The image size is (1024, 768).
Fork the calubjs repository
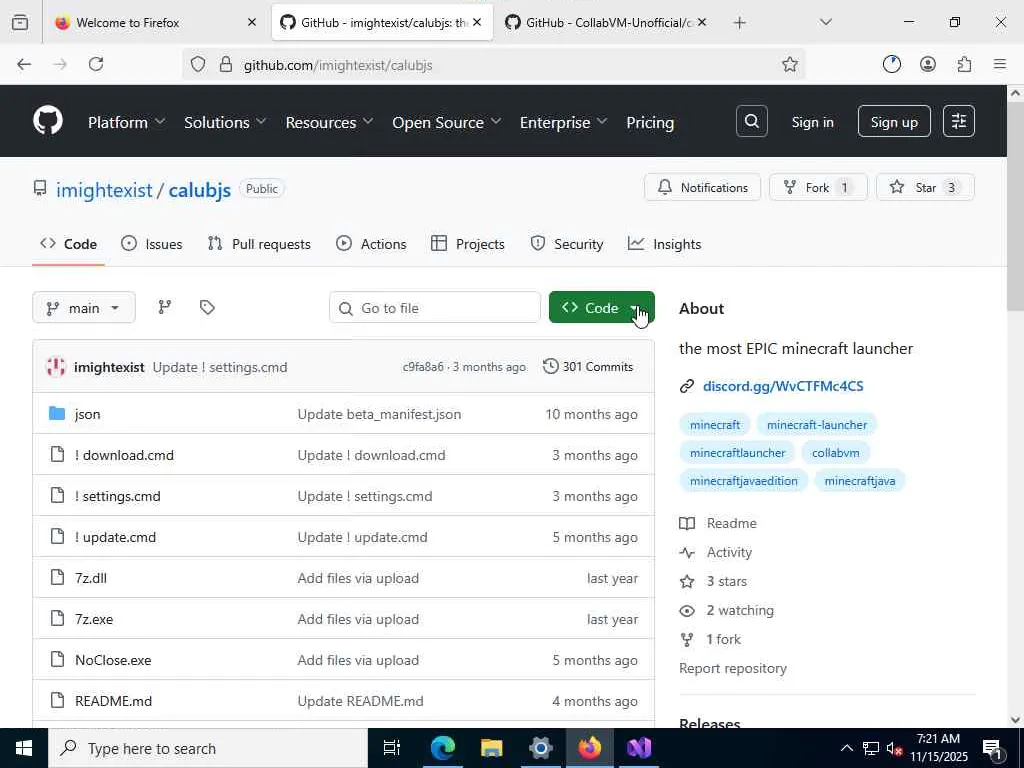pos(818,187)
